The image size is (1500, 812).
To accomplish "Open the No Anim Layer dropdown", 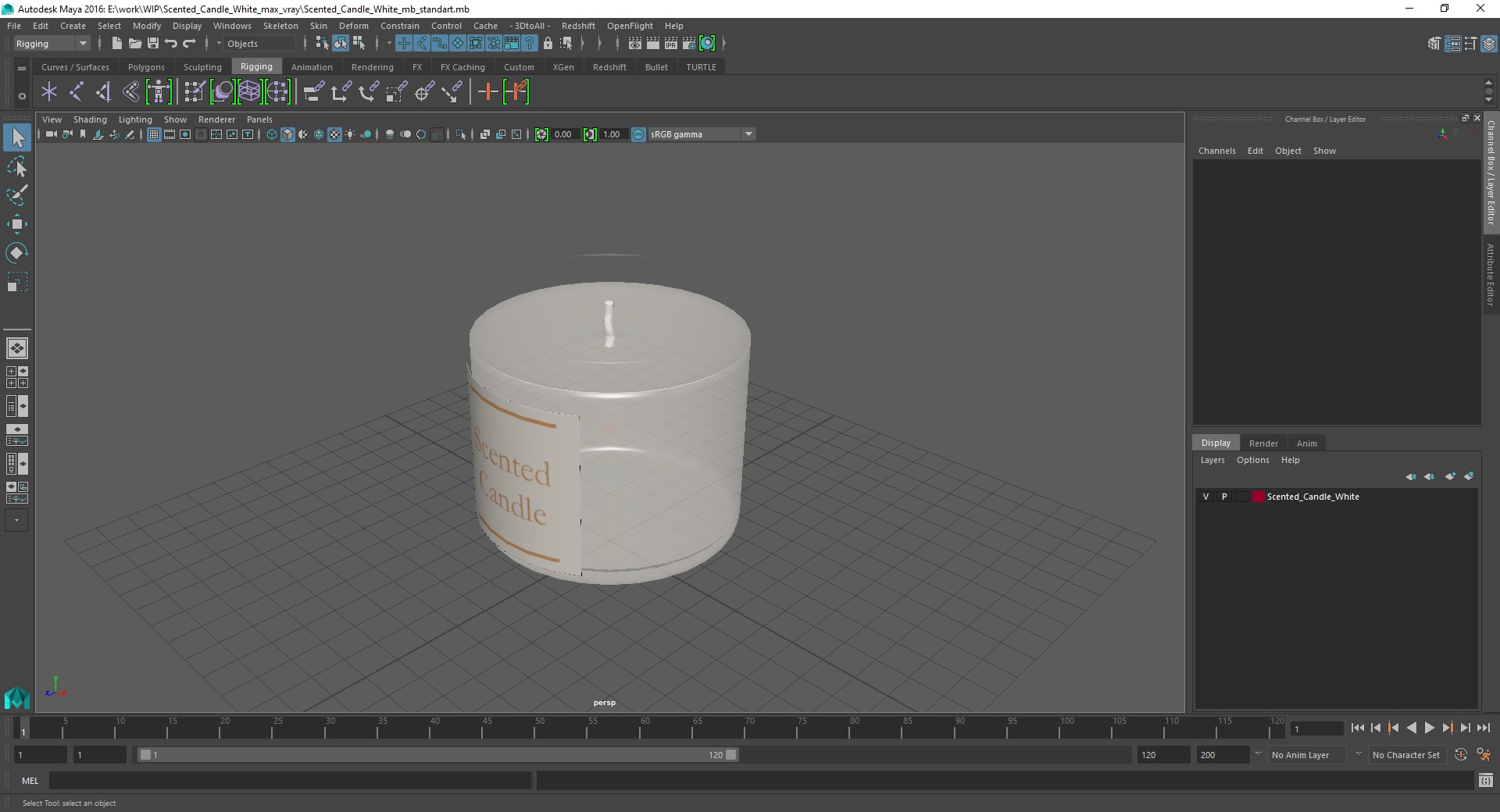I will click(x=1308, y=755).
